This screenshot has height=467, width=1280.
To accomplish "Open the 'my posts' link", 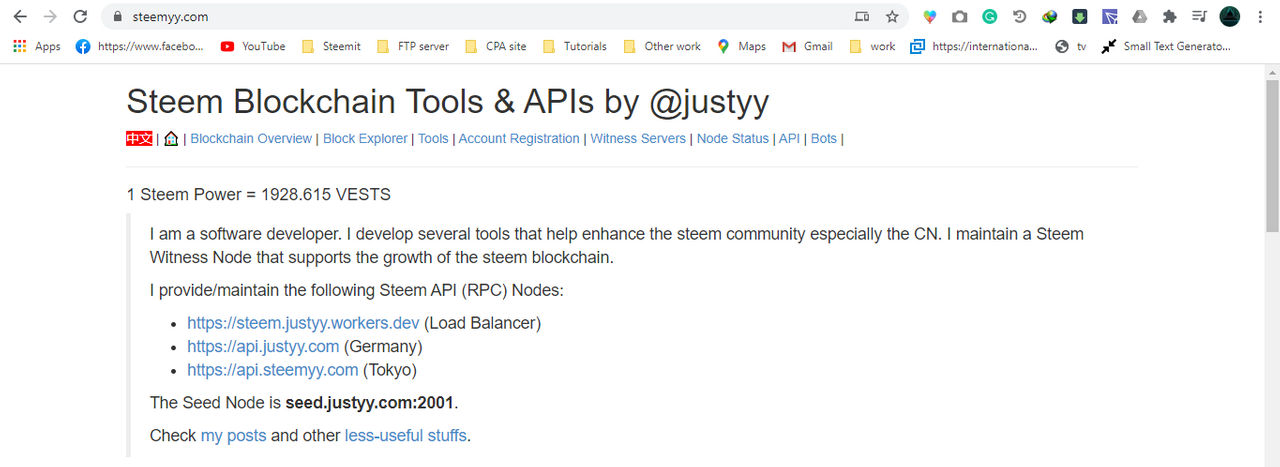I will pyautogui.click(x=233, y=436).
